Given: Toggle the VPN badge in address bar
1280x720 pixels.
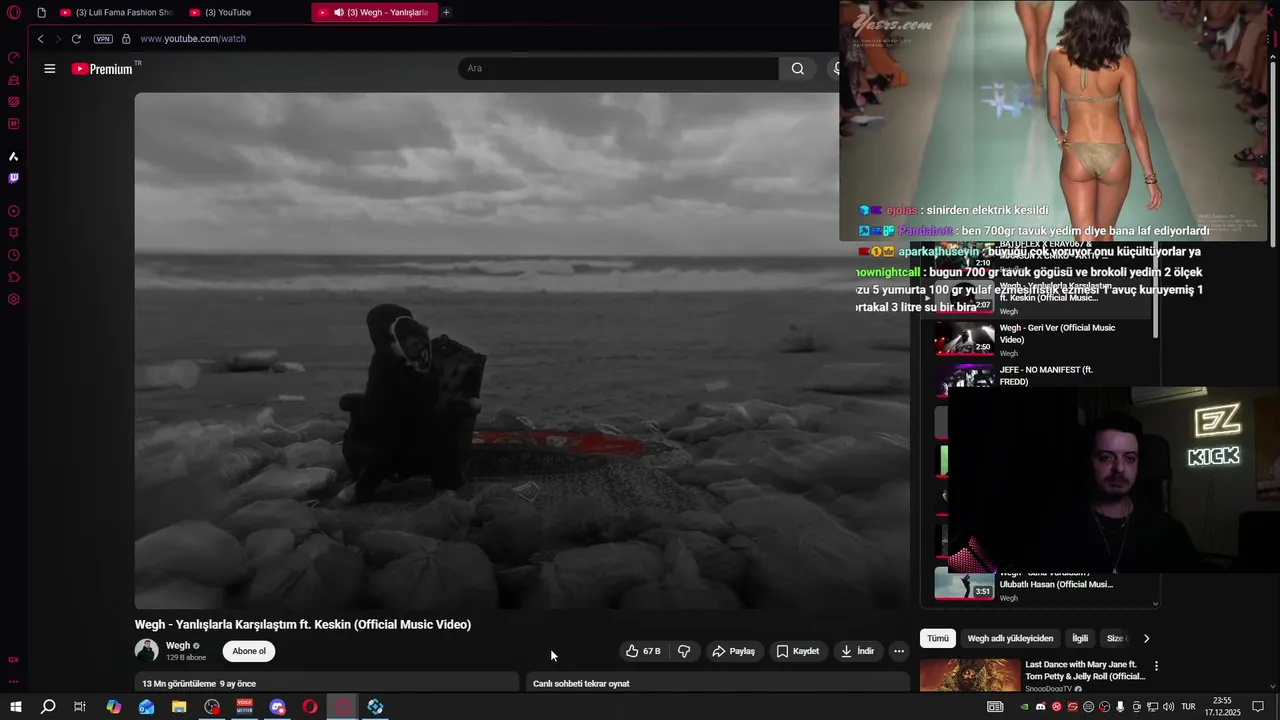Looking at the screenshot, I should tap(103, 39).
